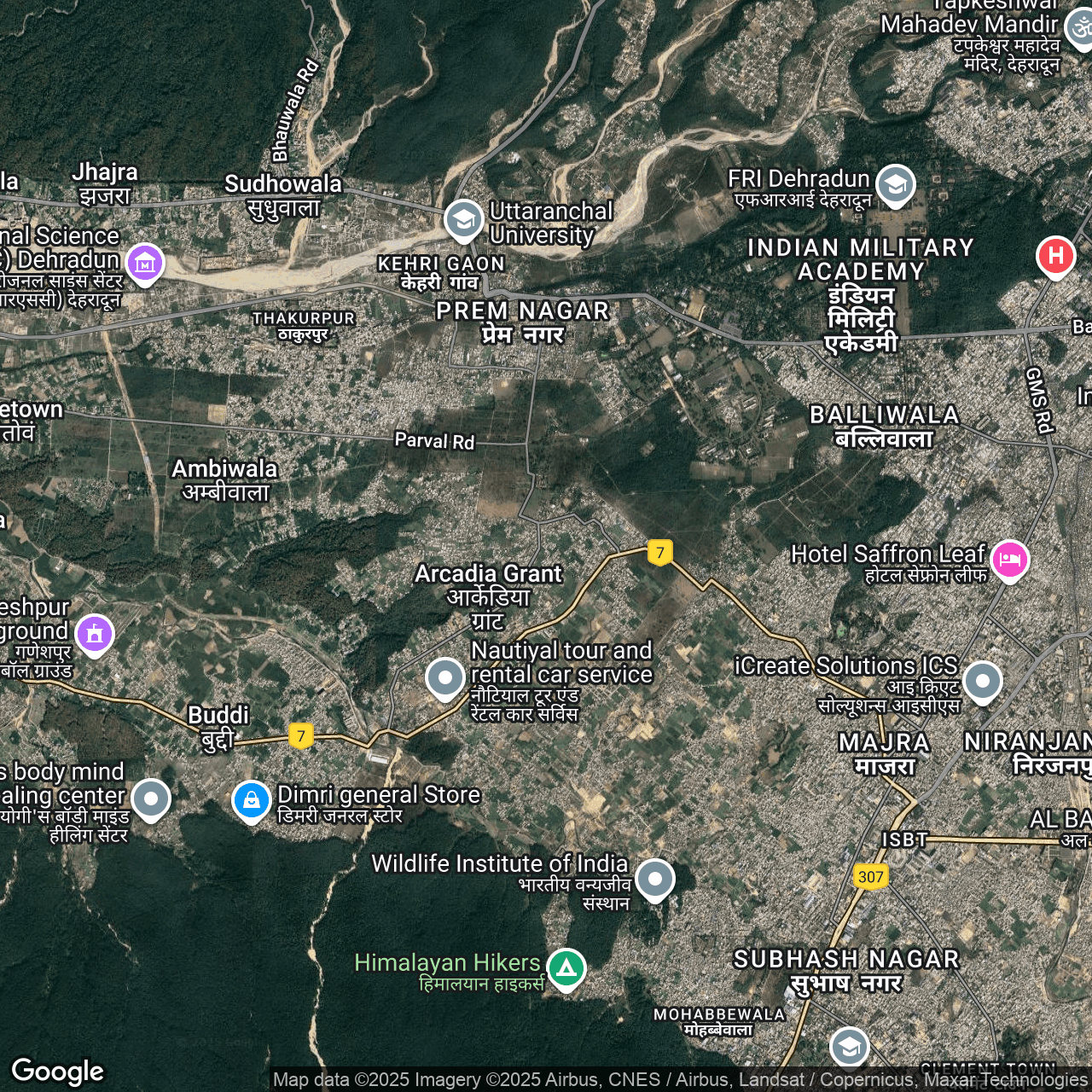Image resolution: width=1092 pixels, height=1092 pixels.
Task: Select the FRI Dehradun graduation cap pin
Action: (895, 184)
